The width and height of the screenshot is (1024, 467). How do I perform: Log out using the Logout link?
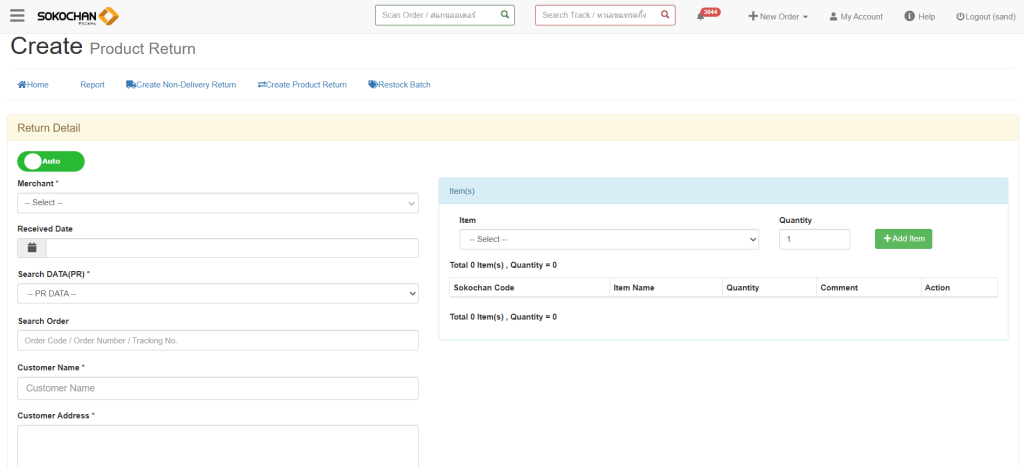986,16
